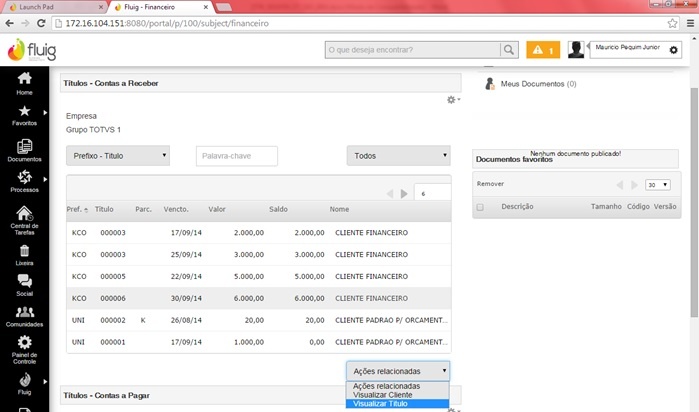Sort by the Pref. column header
Image resolution: width=699 pixels, height=412 pixels.
click(77, 209)
